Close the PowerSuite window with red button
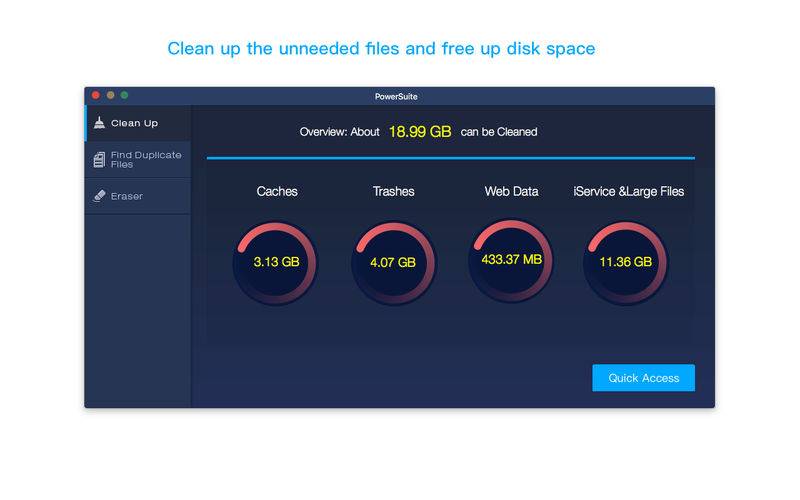The width and height of the screenshot is (800, 500). (x=95, y=95)
